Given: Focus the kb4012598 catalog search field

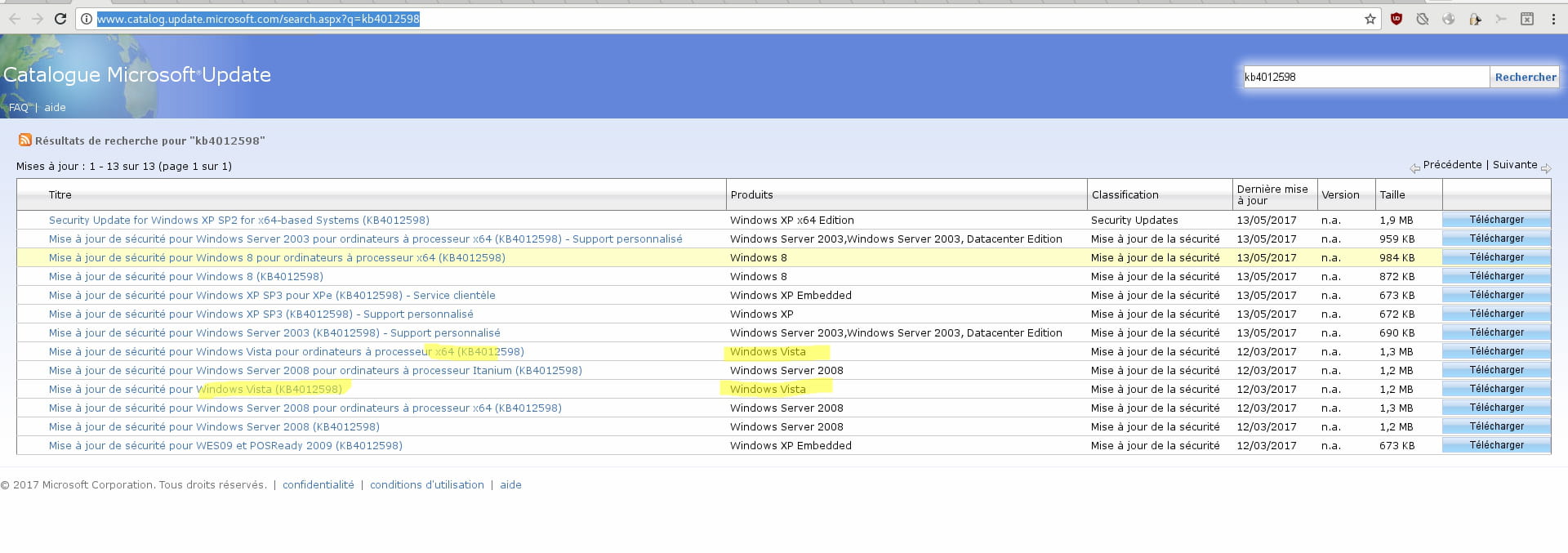Looking at the screenshot, I should tap(1366, 77).
